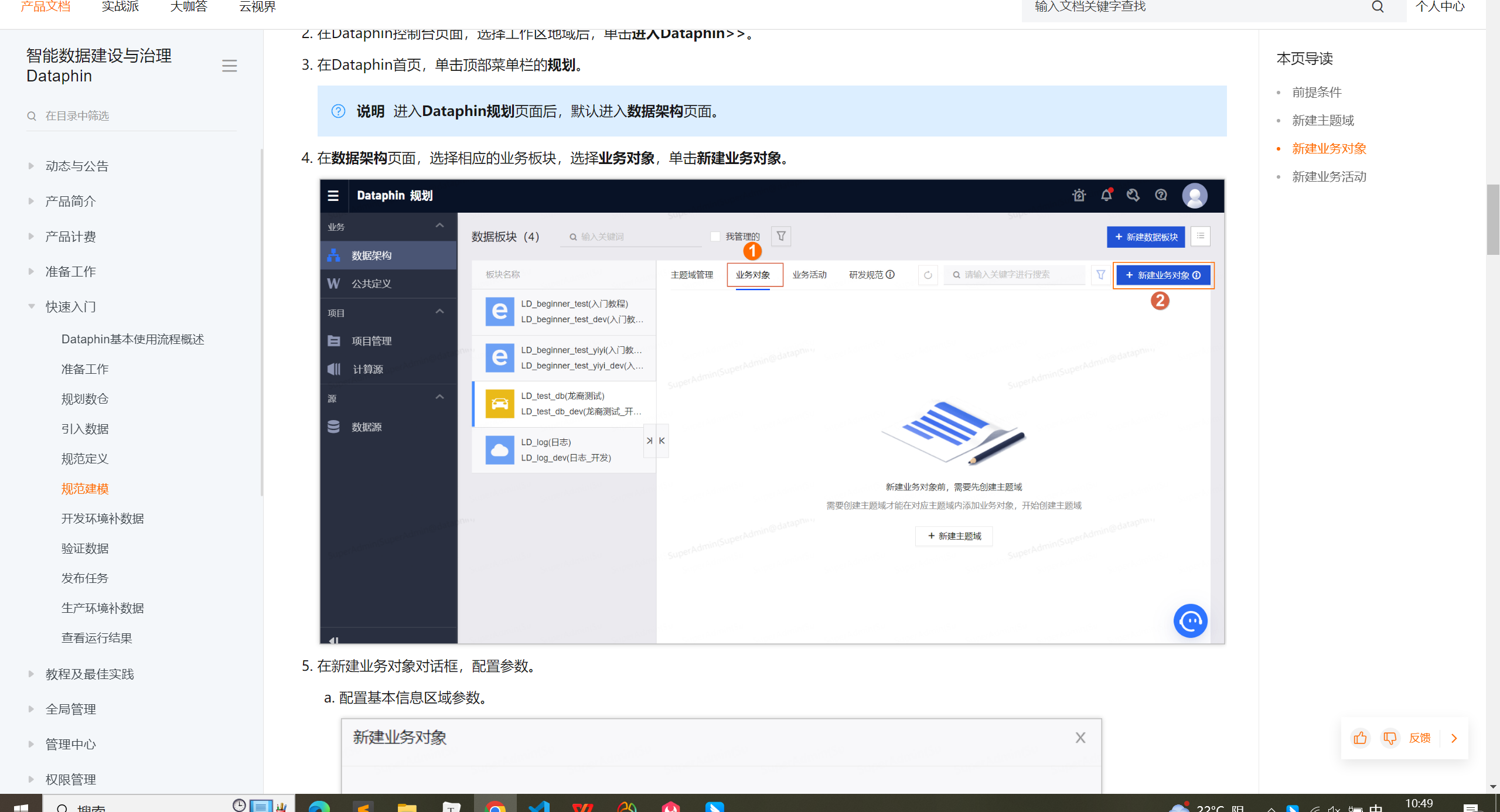This screenshot has width=1500, height=812.
Task: Focus the 请输入关键字进行搜索 search box
Action: (1014, 275)
